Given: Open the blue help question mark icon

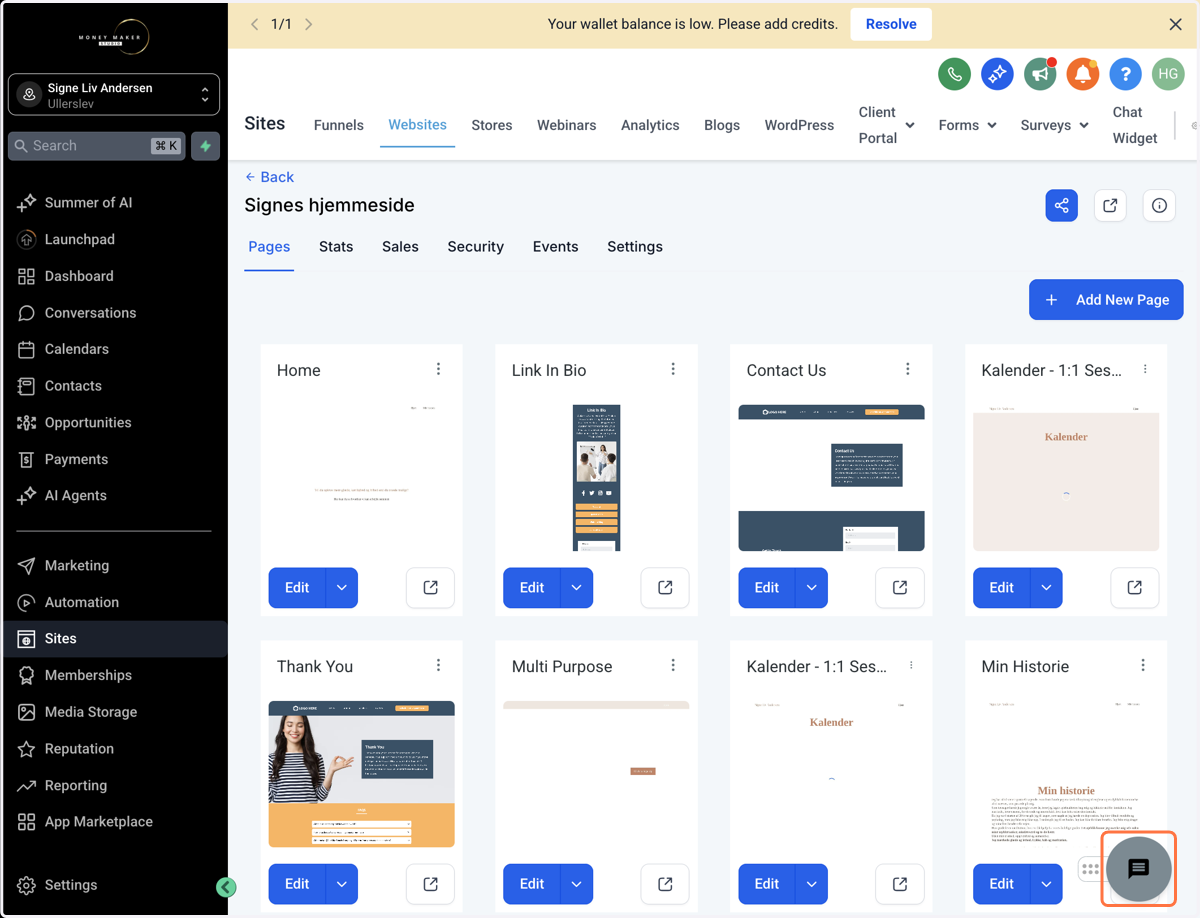Looking at the screenshot, I should pyautogui.click(x=1125, y=74).
